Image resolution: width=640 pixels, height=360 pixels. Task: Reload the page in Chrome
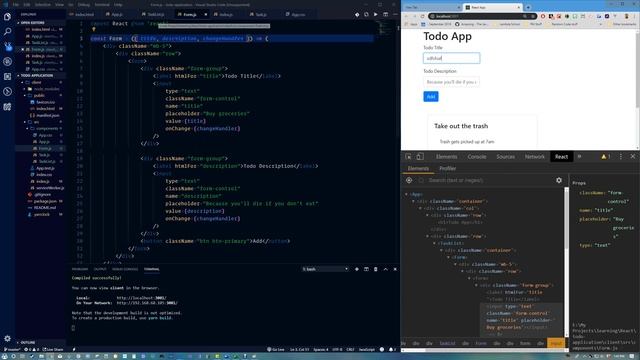pos(422,16)
